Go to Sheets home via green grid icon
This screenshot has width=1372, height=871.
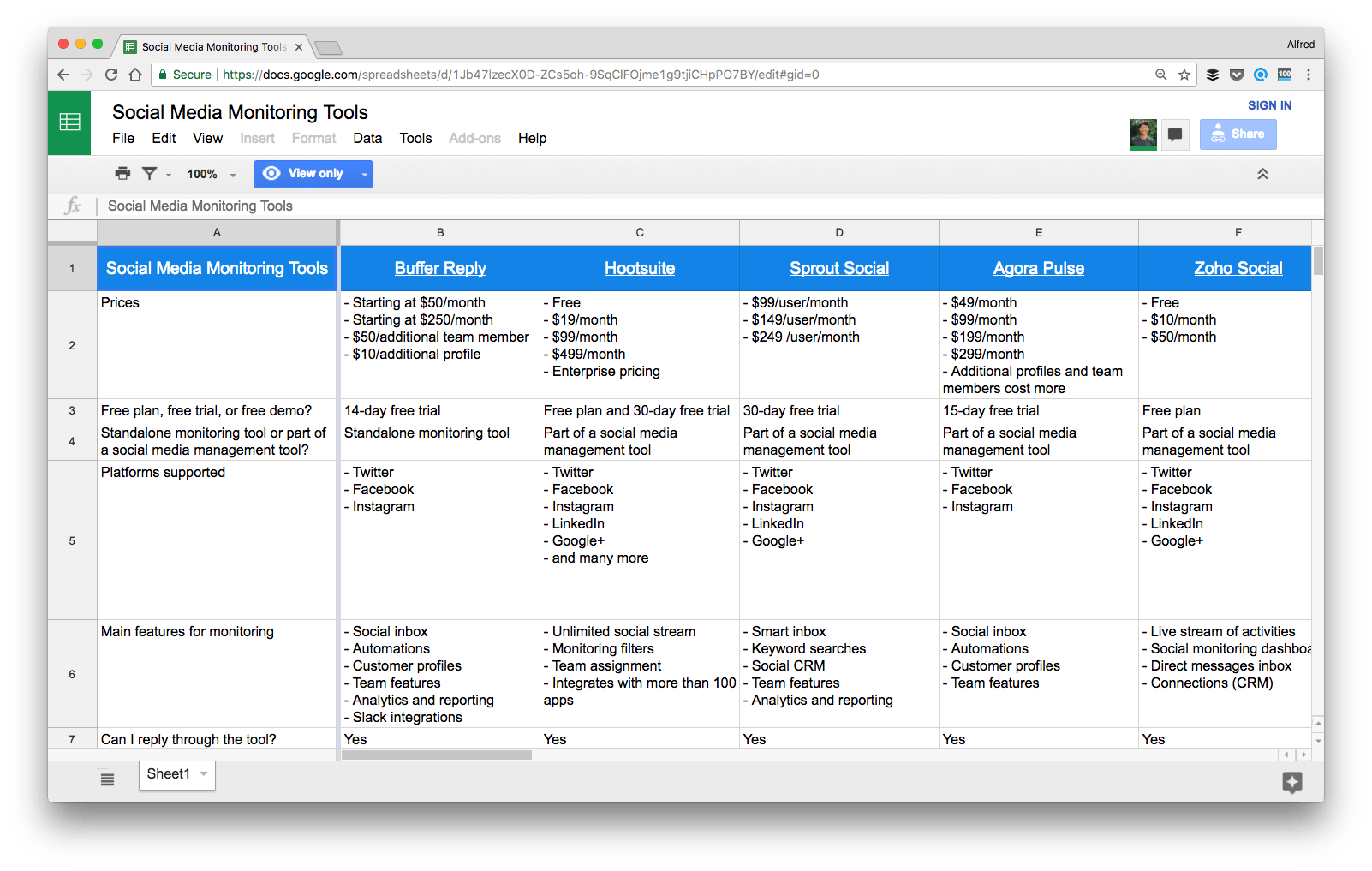69,122
